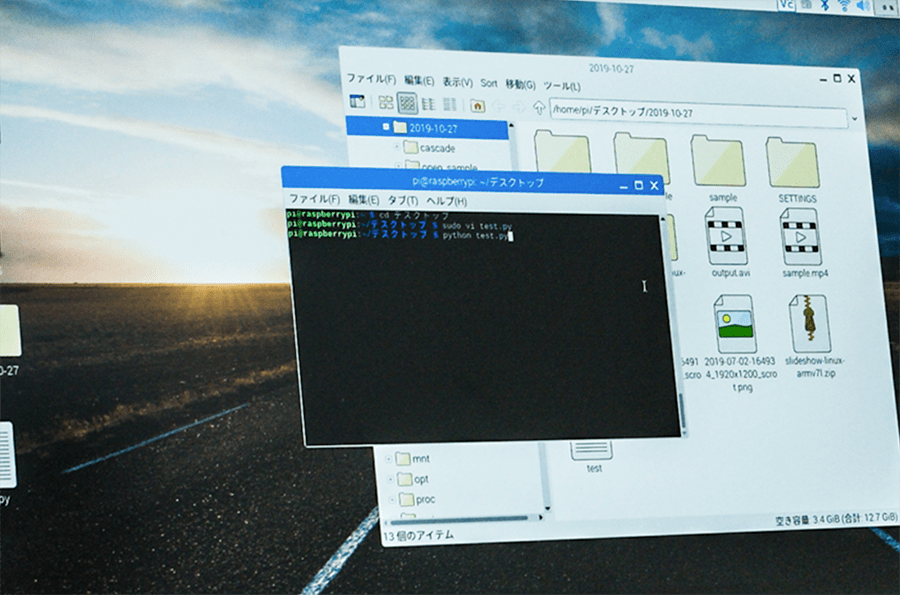Click the new window icon in file manager toolbar
The width and height of the screenshot is (900, 595).
click(357, 102)
